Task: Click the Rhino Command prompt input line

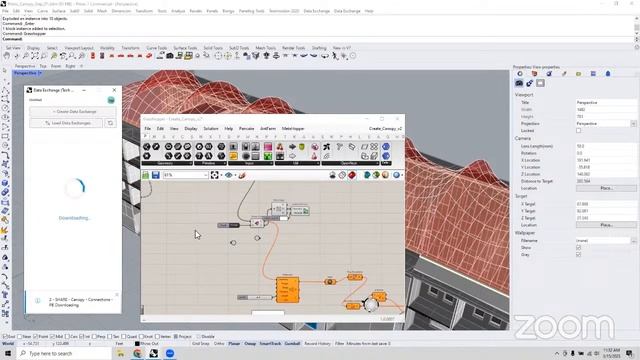Action: click(318, 39)
